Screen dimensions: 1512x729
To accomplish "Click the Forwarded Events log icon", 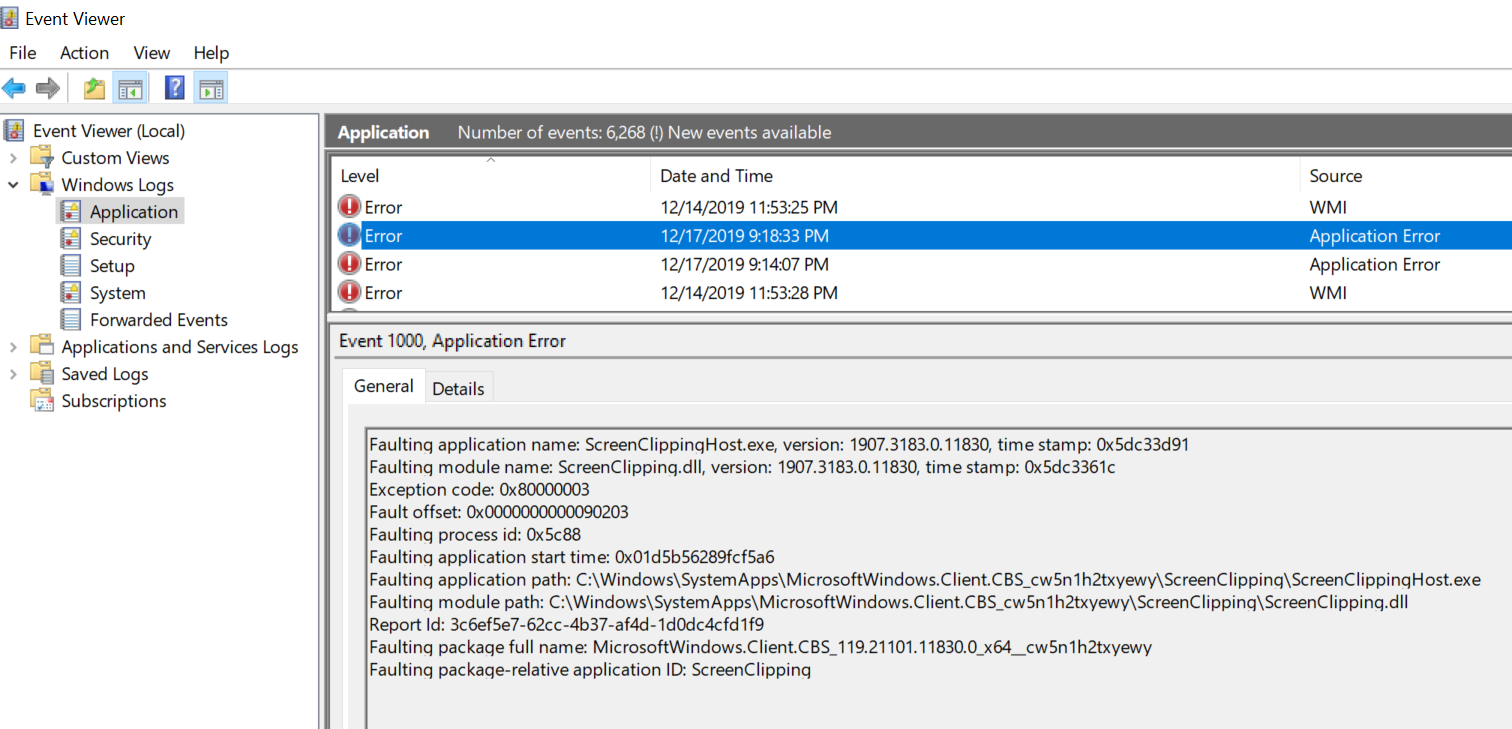I will point(70,319).
